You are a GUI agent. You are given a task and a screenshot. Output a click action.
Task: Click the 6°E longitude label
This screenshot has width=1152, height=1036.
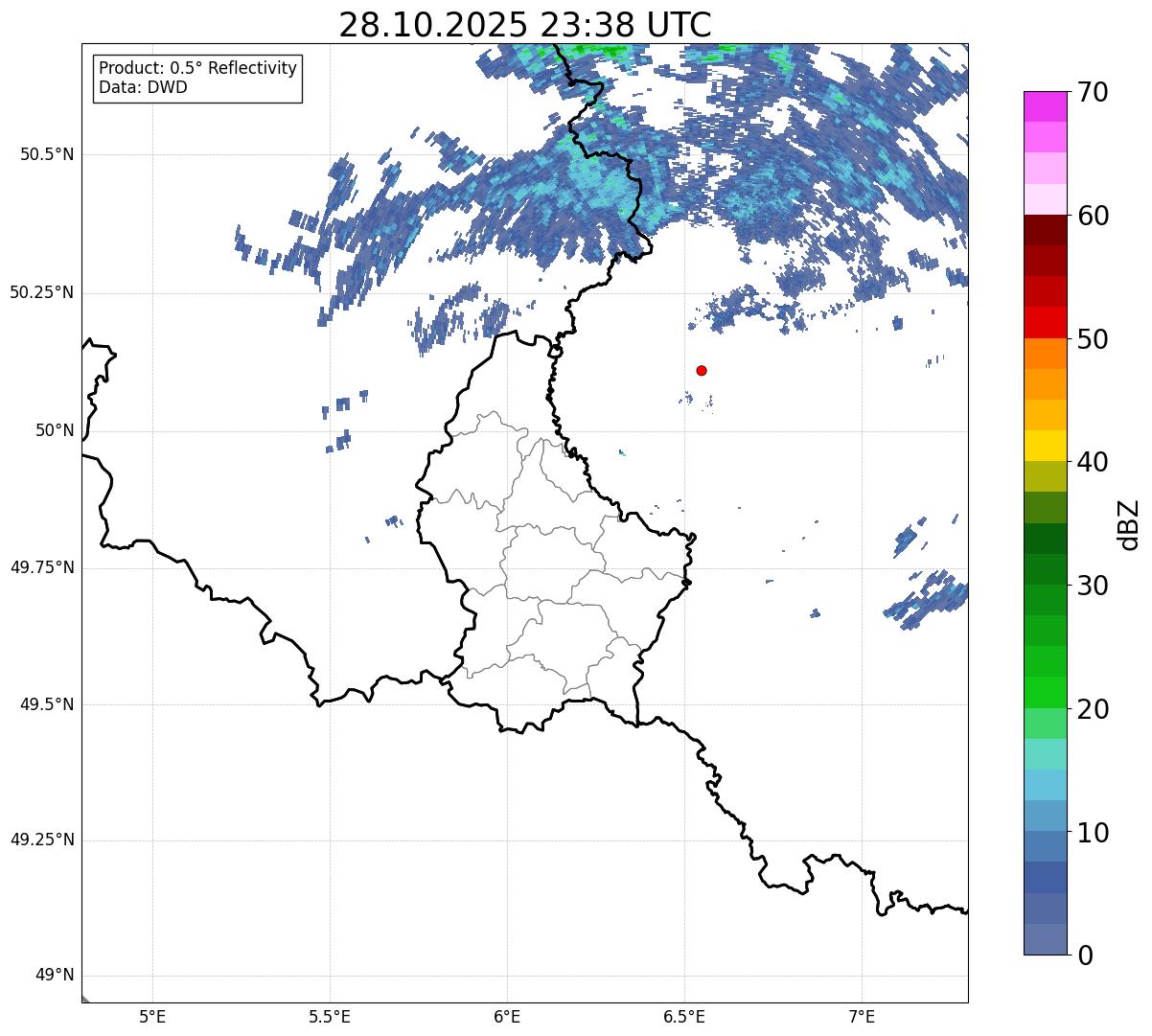507,1016
